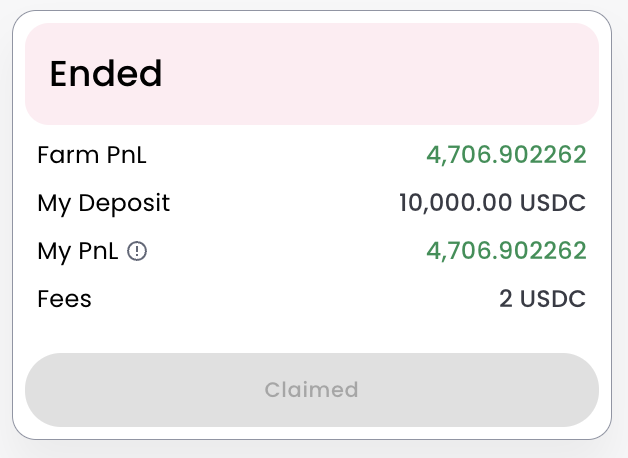This screenshot has width=628, height=458.
Task: Click the number 2 in the Fees row
Action: (506, 299)
